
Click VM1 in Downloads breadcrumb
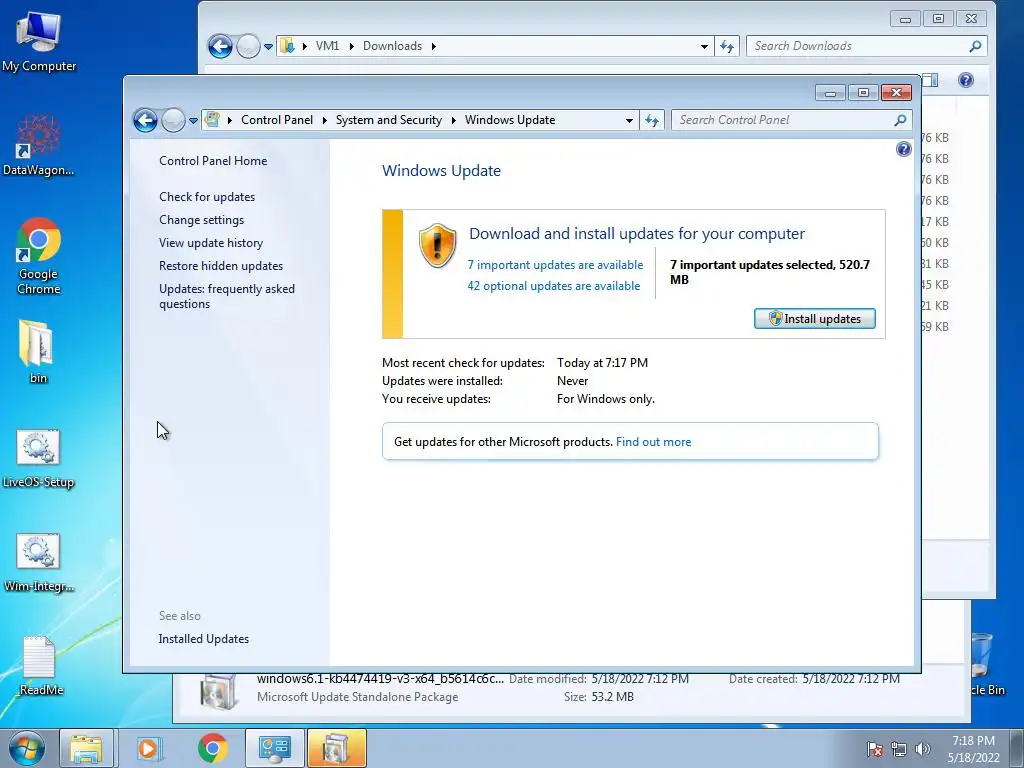coord(327,46)
